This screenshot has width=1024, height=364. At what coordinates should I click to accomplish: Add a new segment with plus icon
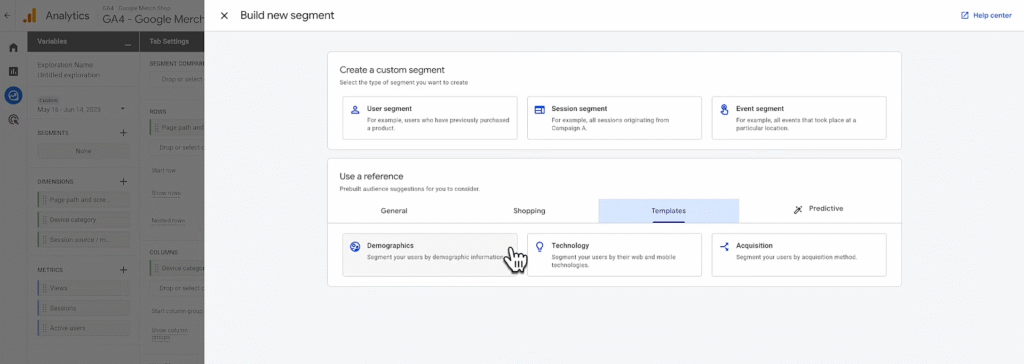(x=123, y=133)
